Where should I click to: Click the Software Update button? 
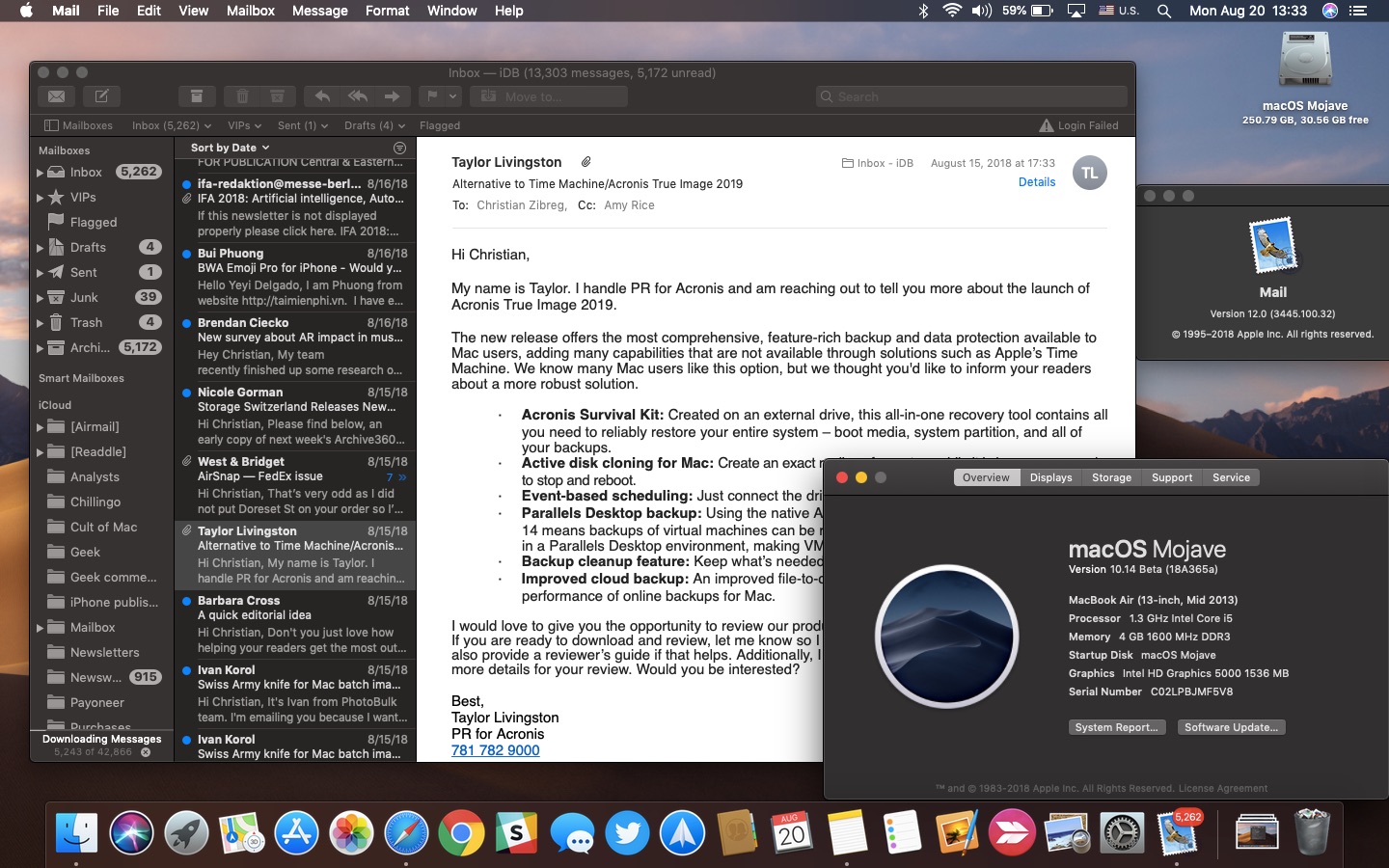tap(1231, 727)
